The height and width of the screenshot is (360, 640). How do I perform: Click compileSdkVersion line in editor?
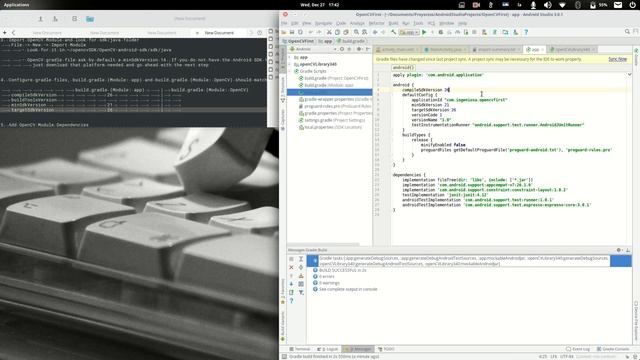point(425,90)
